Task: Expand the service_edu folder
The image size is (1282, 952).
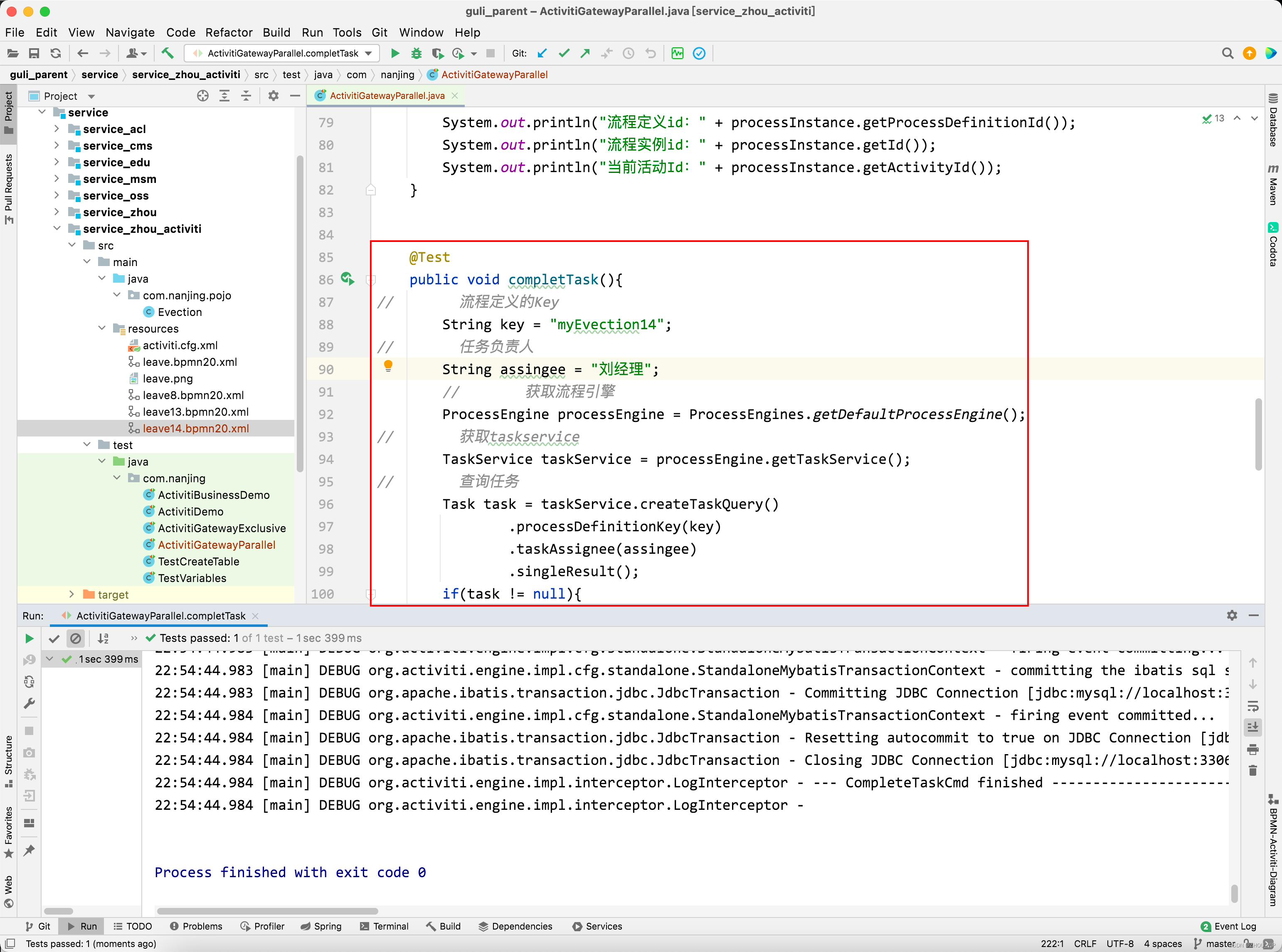Action: [57, 162]
